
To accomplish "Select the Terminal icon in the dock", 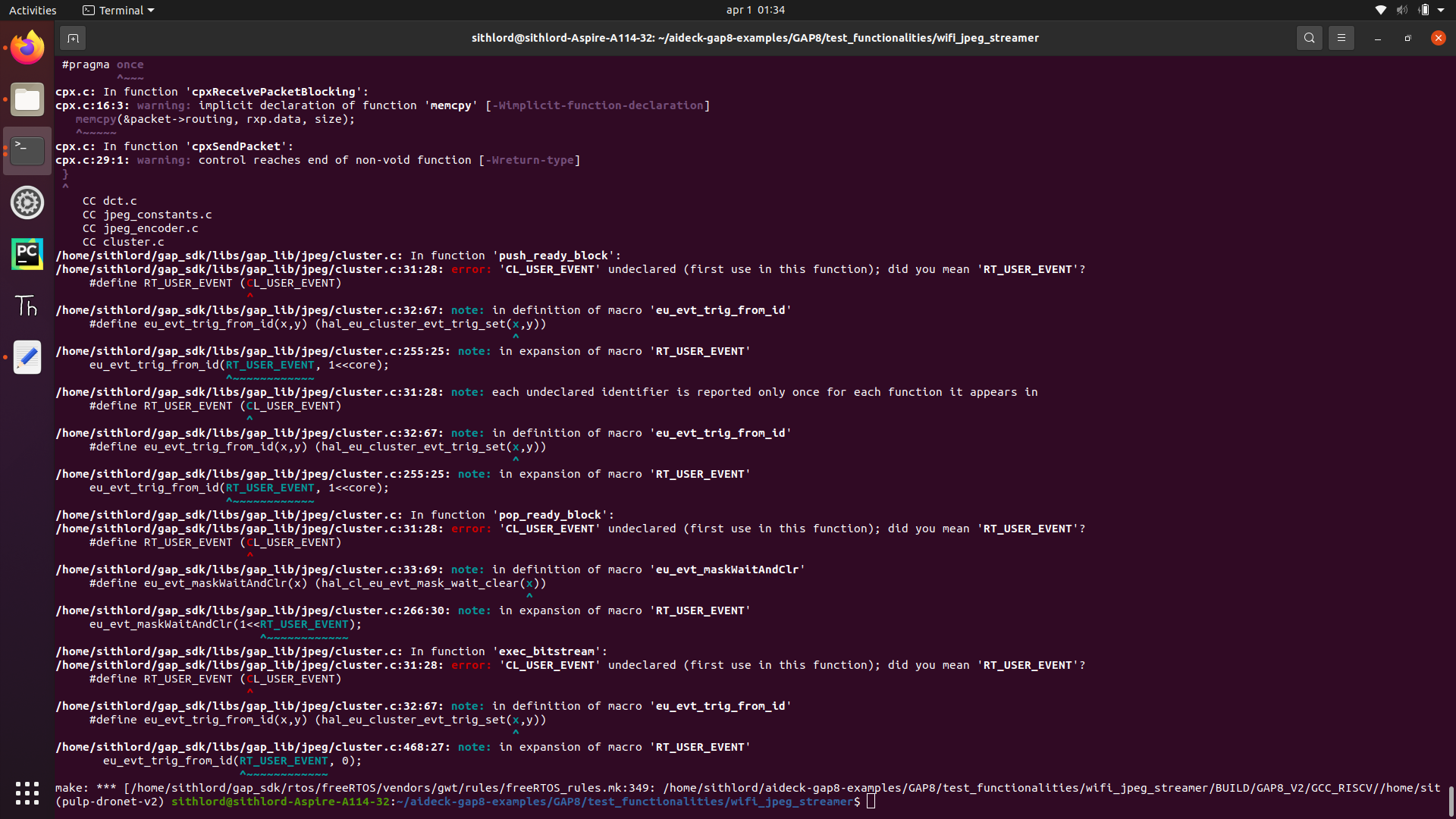I will (27, 151).
